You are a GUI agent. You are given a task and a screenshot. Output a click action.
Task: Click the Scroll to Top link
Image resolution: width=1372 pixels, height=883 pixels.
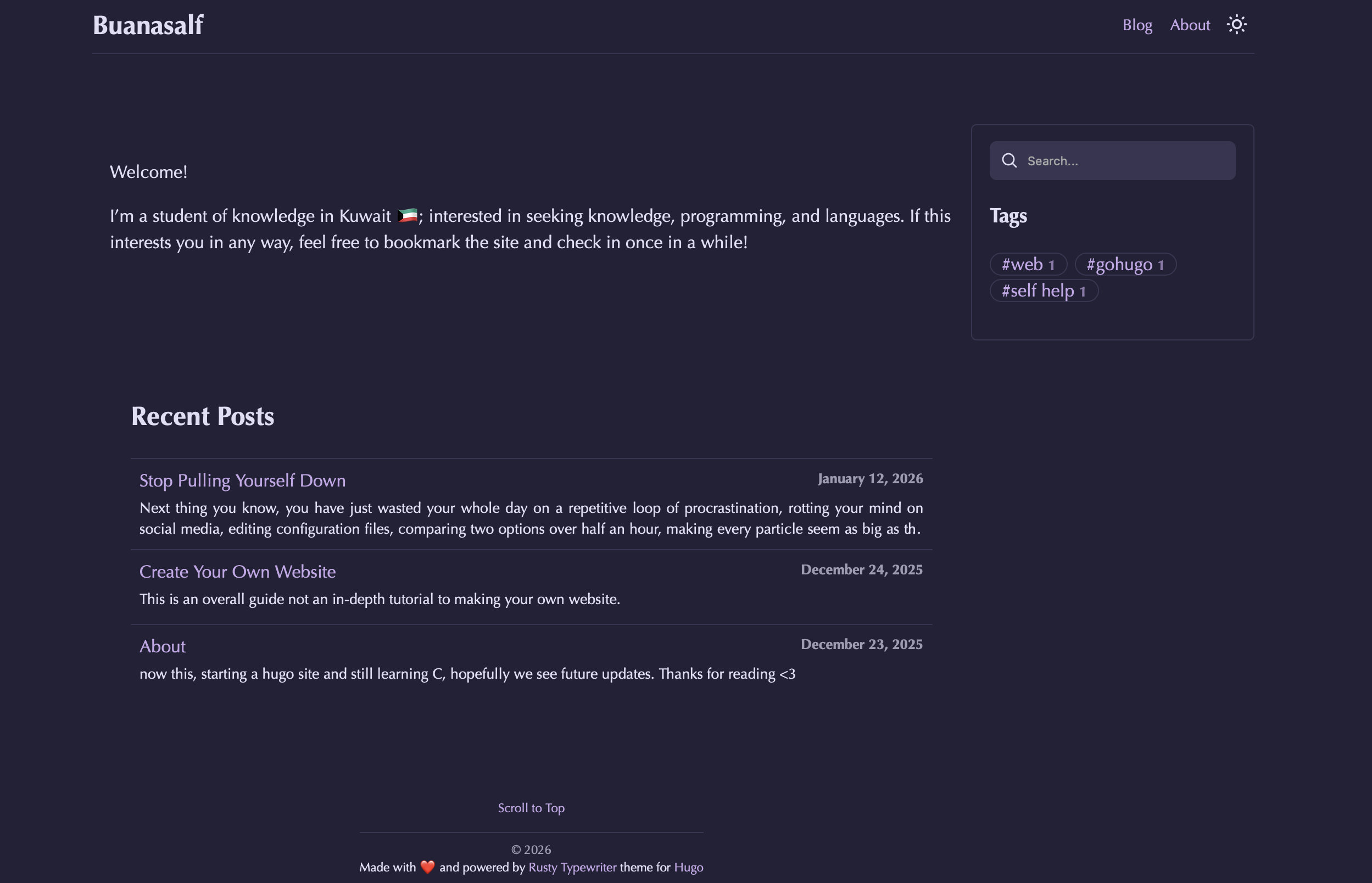(x=531, y=808)
